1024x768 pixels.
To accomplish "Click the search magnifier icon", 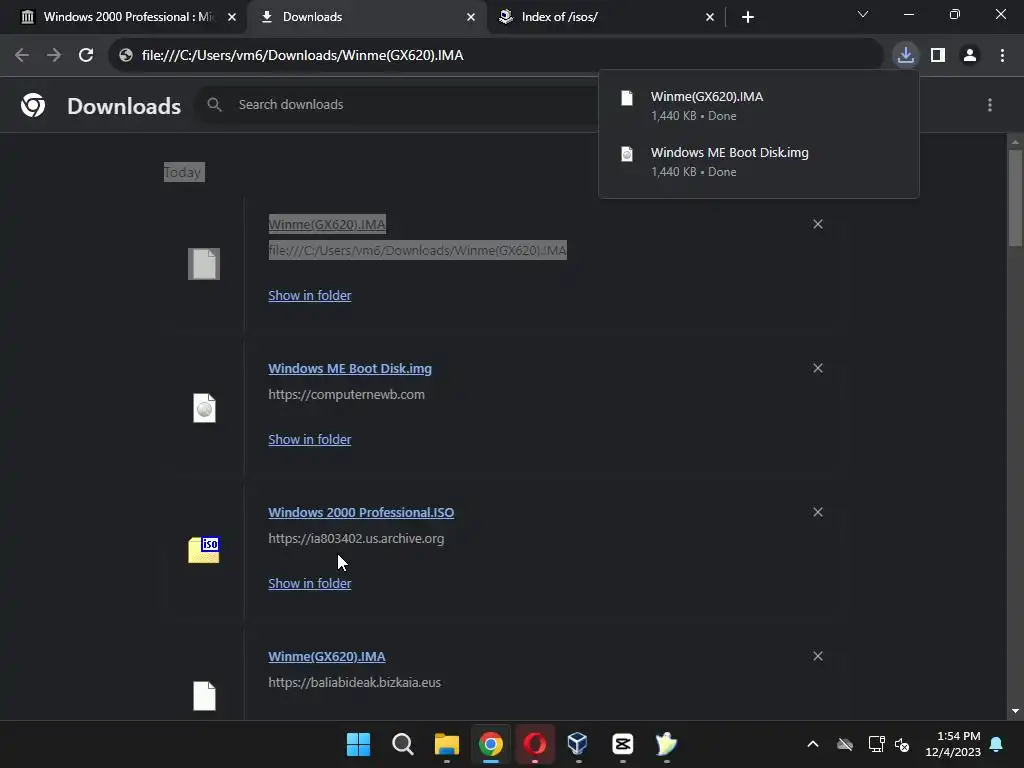I will point(214,104).
